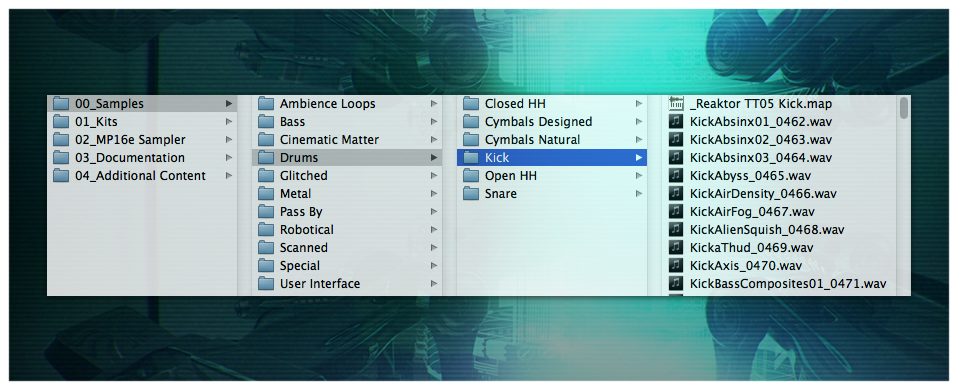Select the 'Bass' folder name

click(293, 122)
